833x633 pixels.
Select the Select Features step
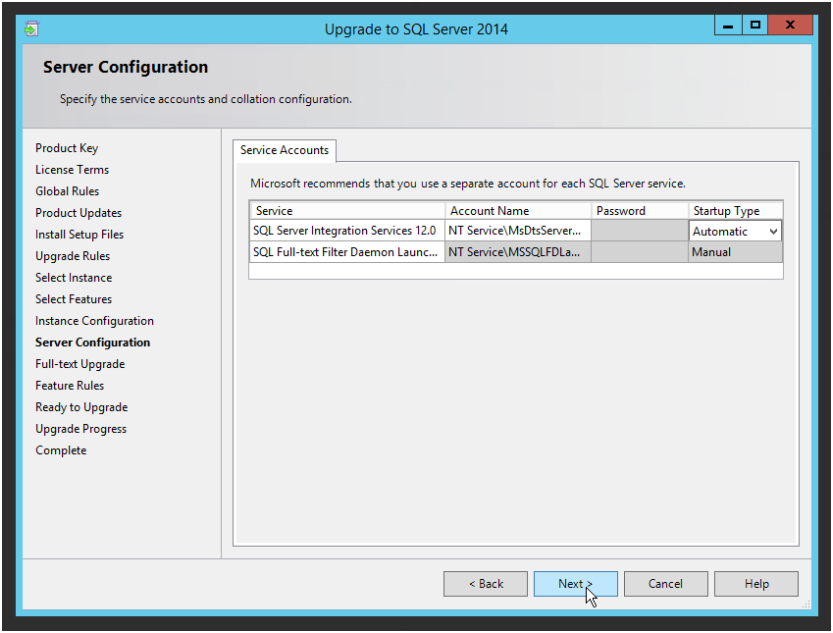point(74,299)
